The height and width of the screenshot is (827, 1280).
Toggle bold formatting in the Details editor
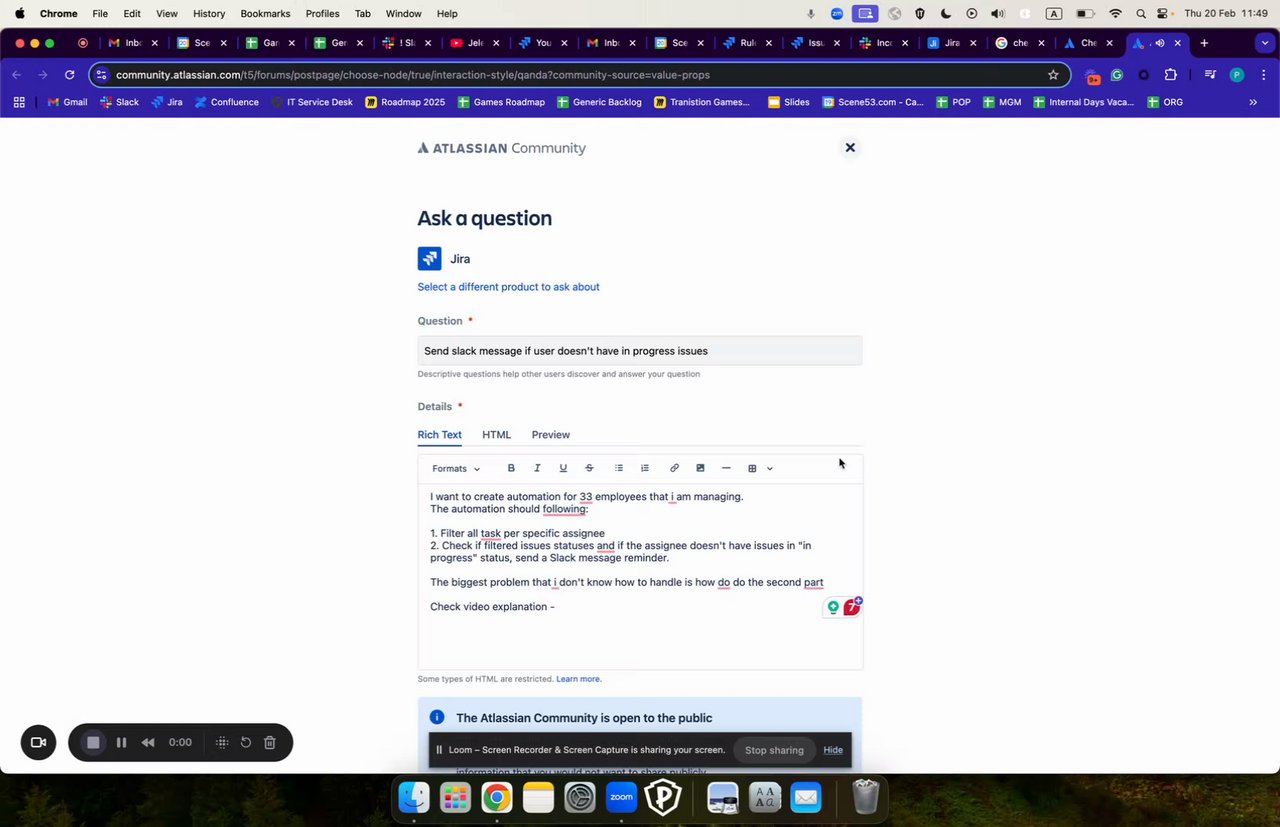click(511, 468)
